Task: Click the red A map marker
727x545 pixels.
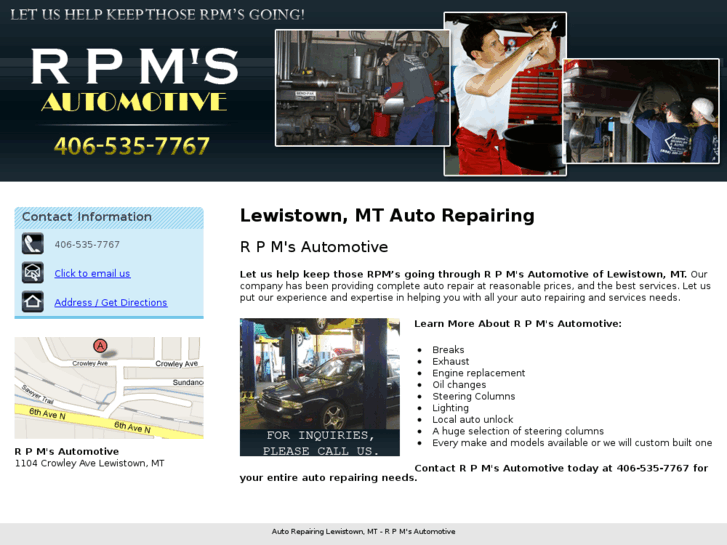Action: [x=100, y=346]
